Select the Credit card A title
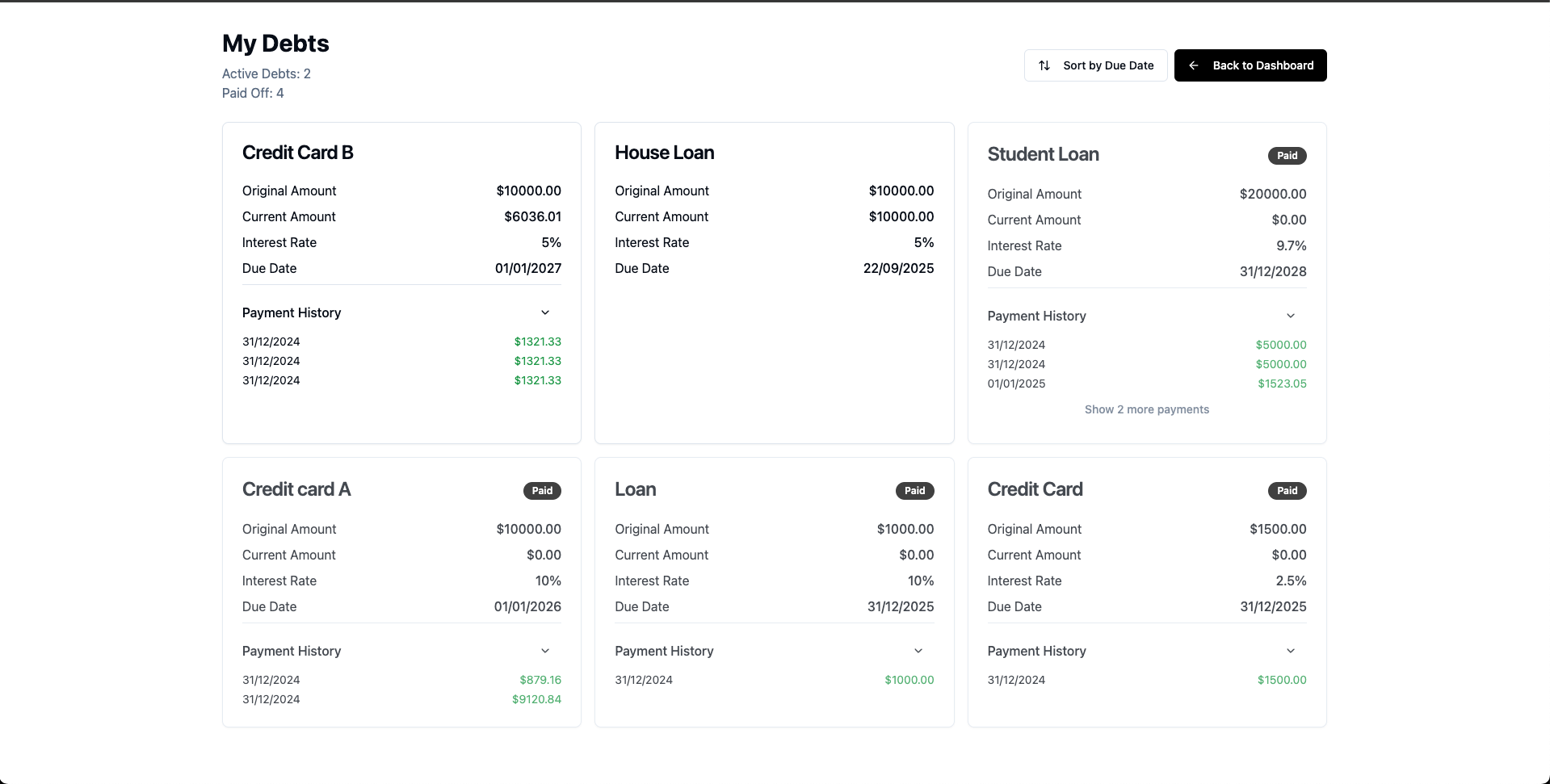Viewport: 1550px width, 784px height. point(296,489)
